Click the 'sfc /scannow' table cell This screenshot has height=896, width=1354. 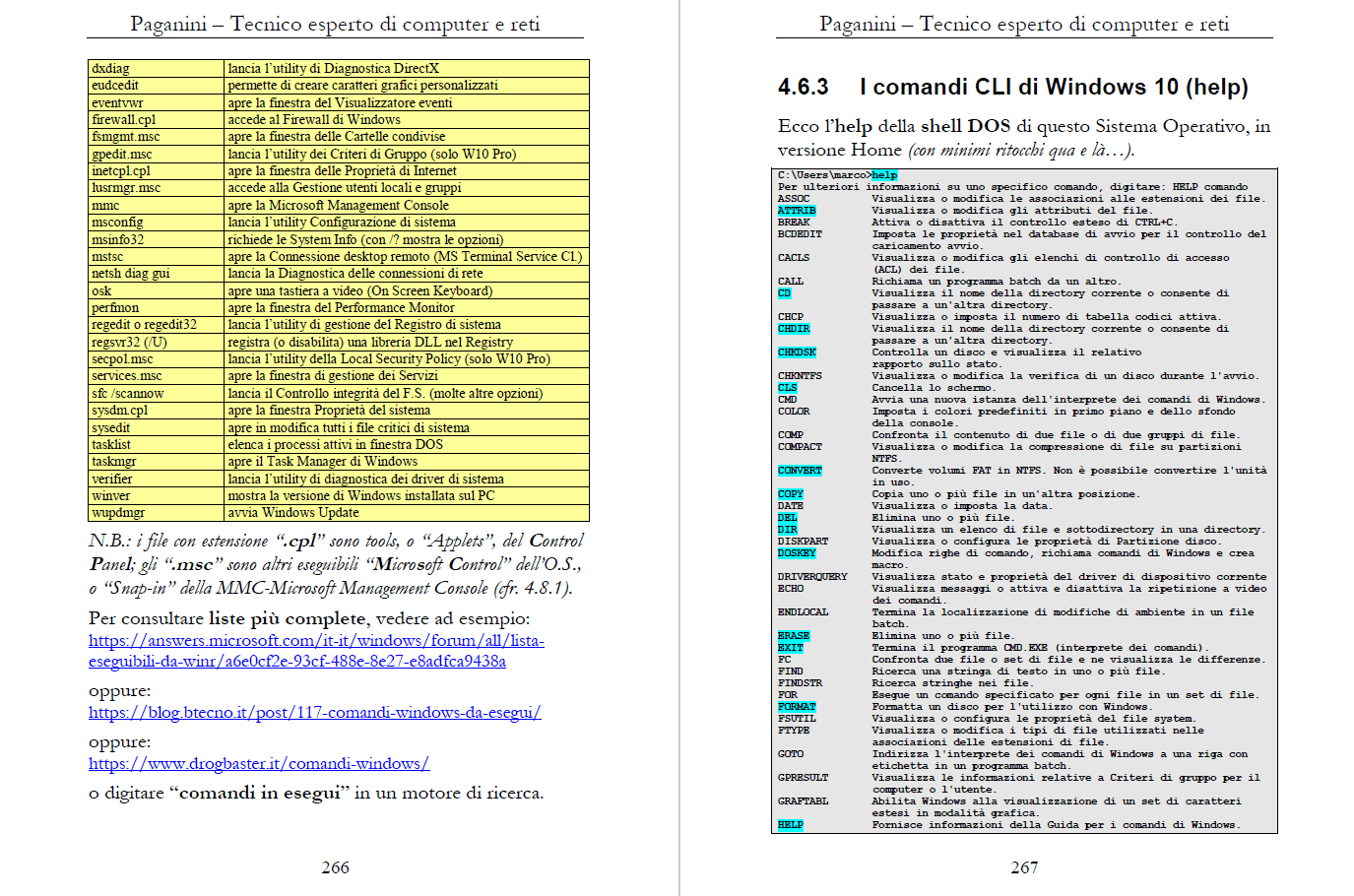157,393
